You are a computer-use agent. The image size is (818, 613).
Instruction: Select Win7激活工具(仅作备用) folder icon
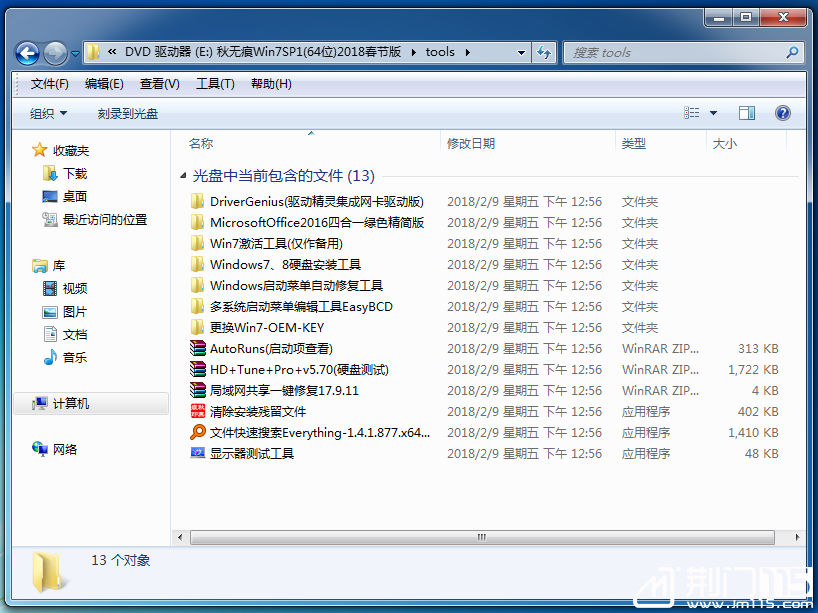(197, 244)
